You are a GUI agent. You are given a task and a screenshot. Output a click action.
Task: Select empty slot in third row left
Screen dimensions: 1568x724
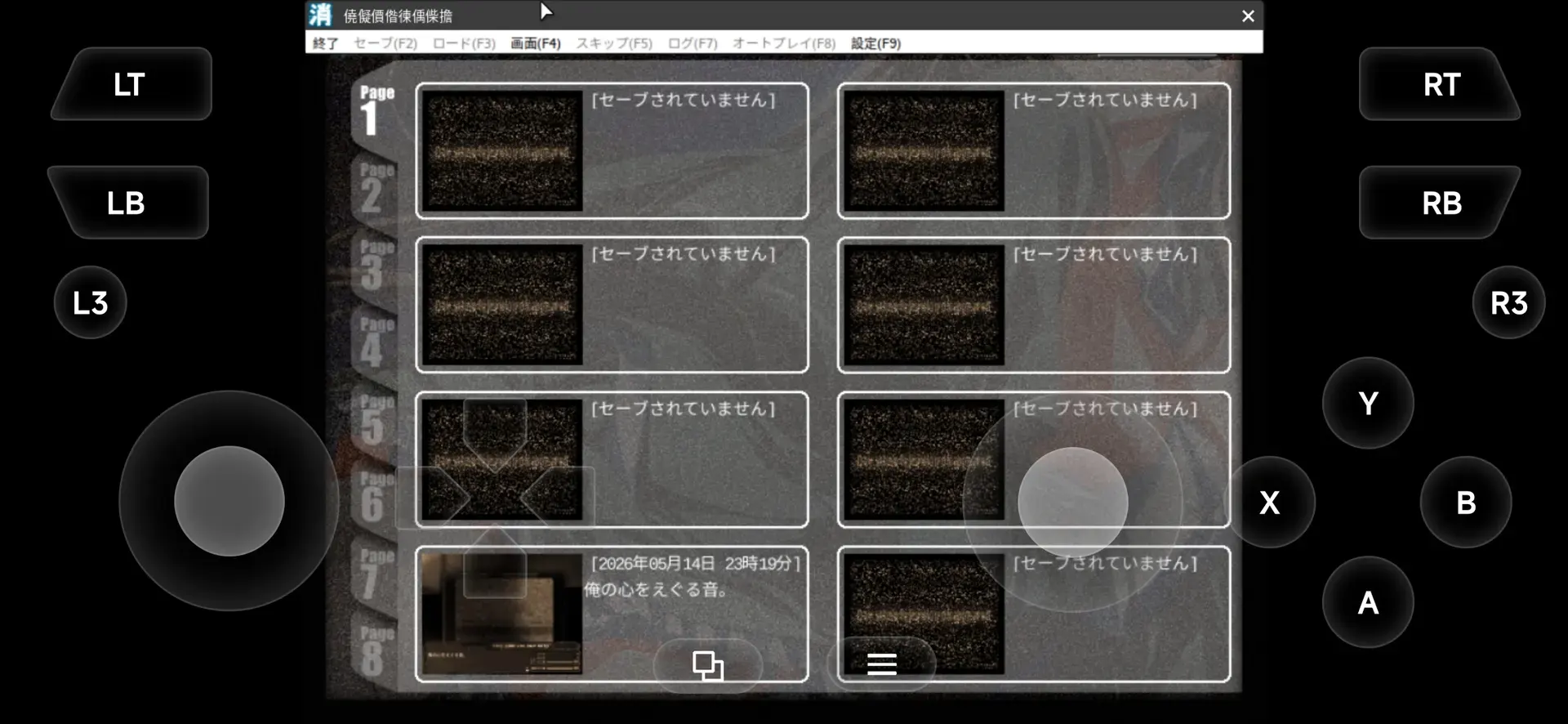point(612,459)
